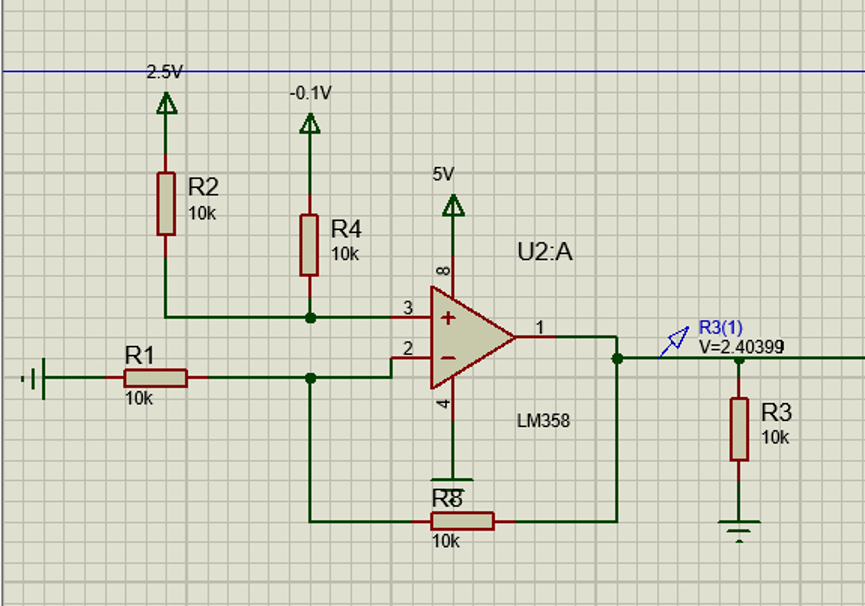Click the '-0.1V' terminal label
This screenshot has height=606, width=865.
click(311, 93)
